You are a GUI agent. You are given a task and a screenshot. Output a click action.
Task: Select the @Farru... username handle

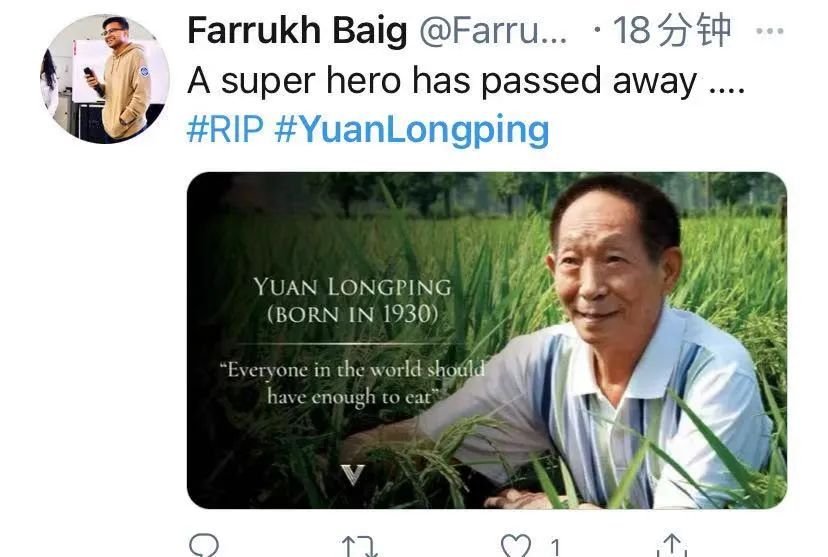click(493, 31)
